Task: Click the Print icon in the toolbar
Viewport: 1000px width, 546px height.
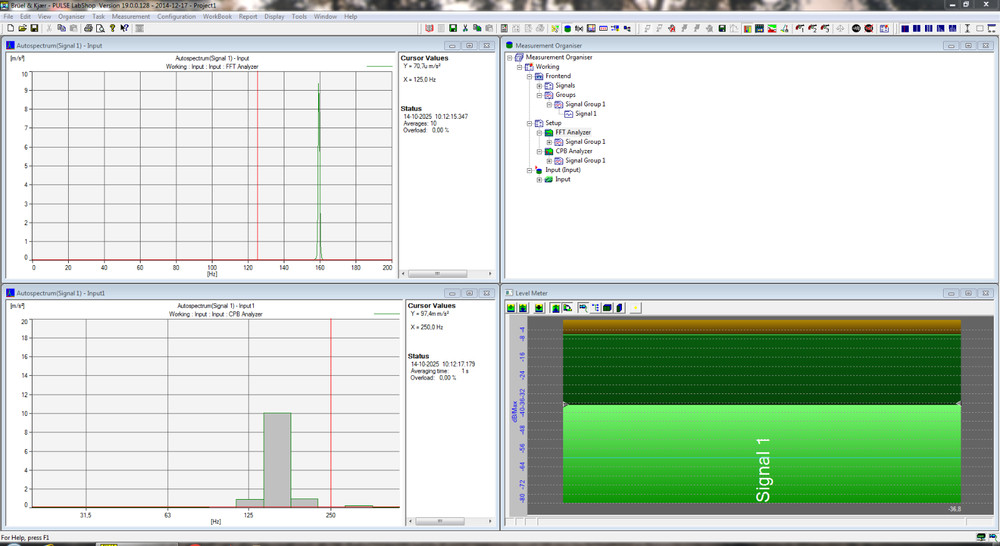Action: tap(87, 28)
